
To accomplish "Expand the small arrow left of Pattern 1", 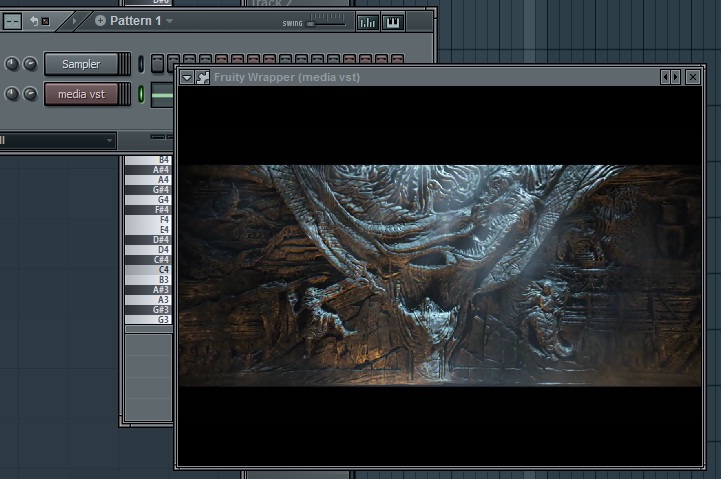I will 74,21.
